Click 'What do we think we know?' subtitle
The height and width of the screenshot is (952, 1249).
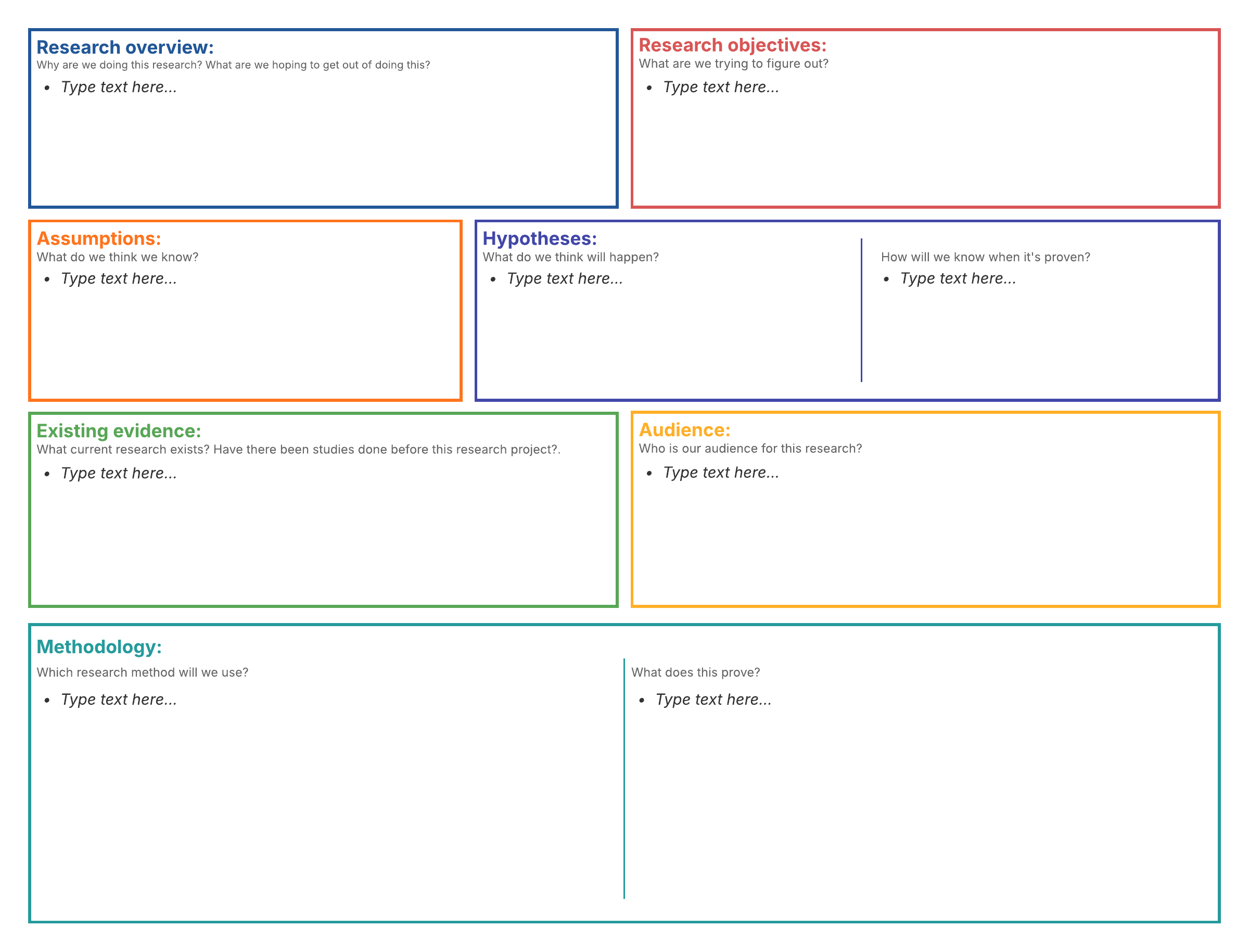117,257
